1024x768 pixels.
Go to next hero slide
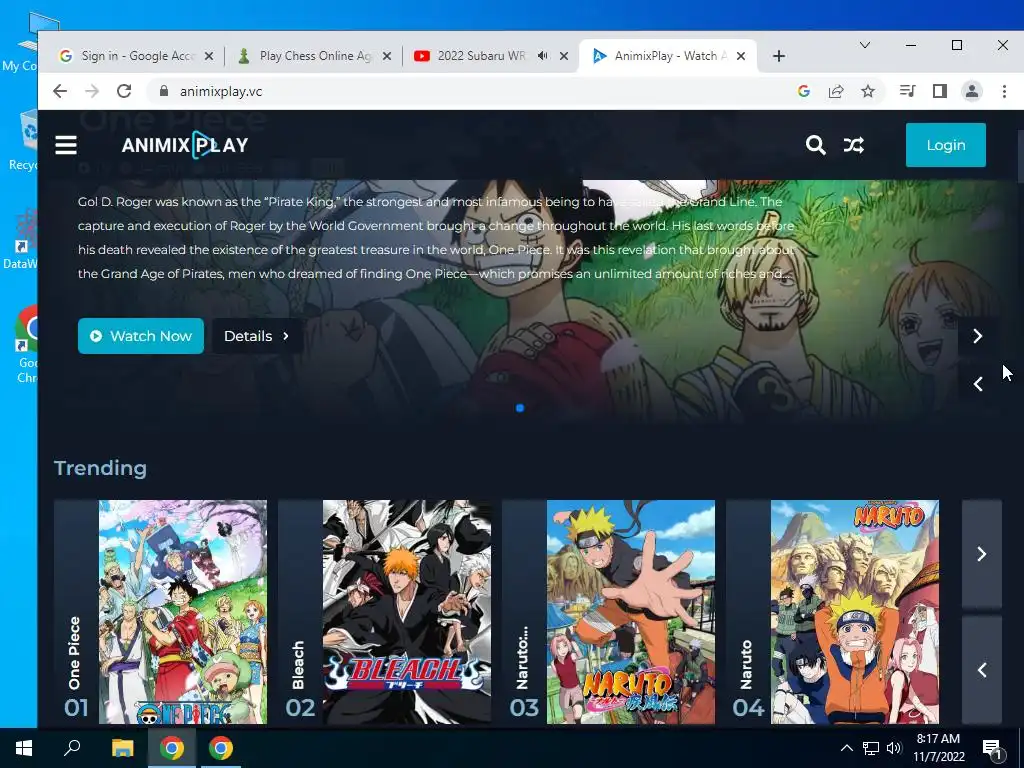pyautogui.click(x=978, y=336)
